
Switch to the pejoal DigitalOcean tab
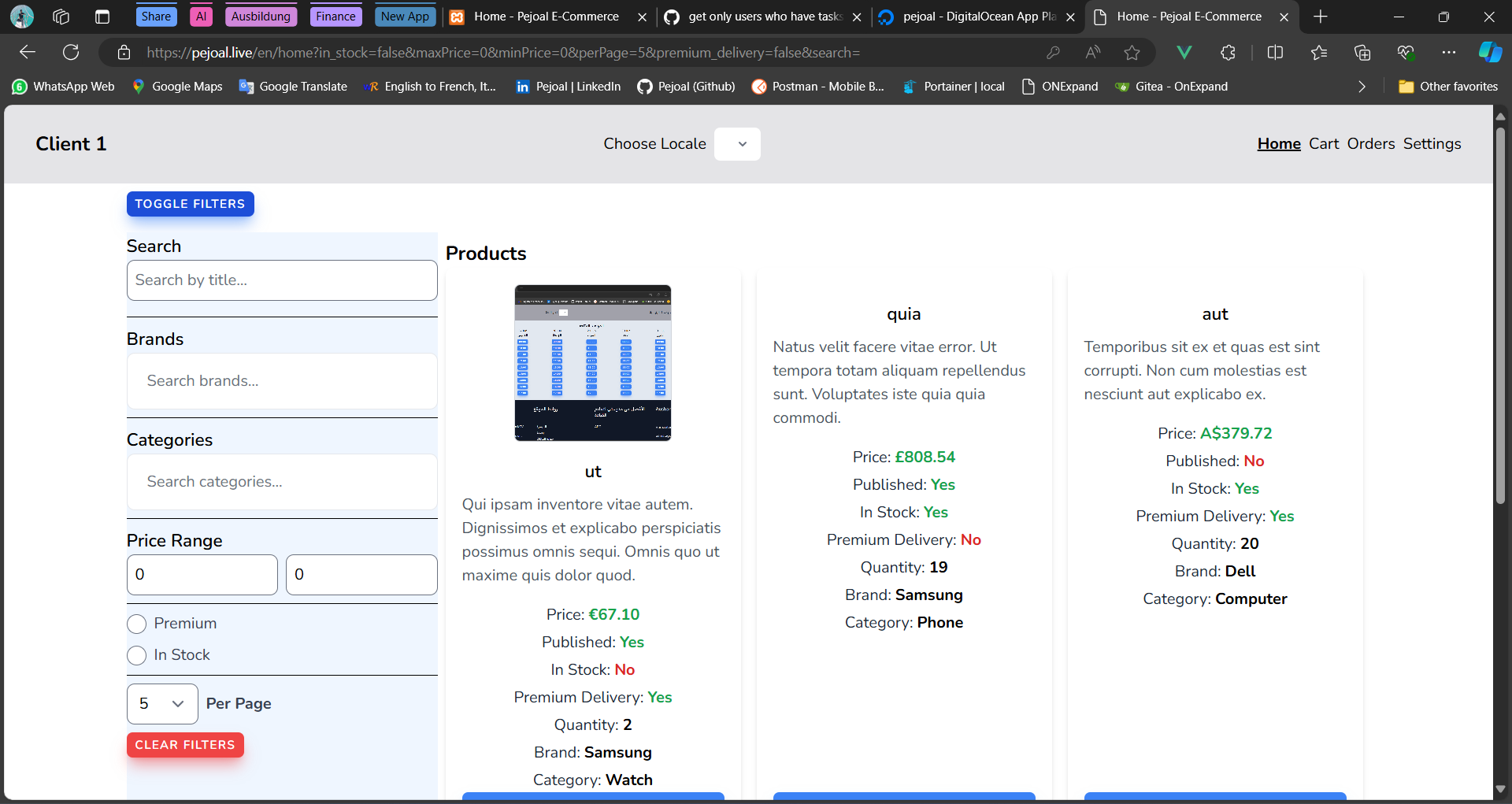click(x=977, y=17)
